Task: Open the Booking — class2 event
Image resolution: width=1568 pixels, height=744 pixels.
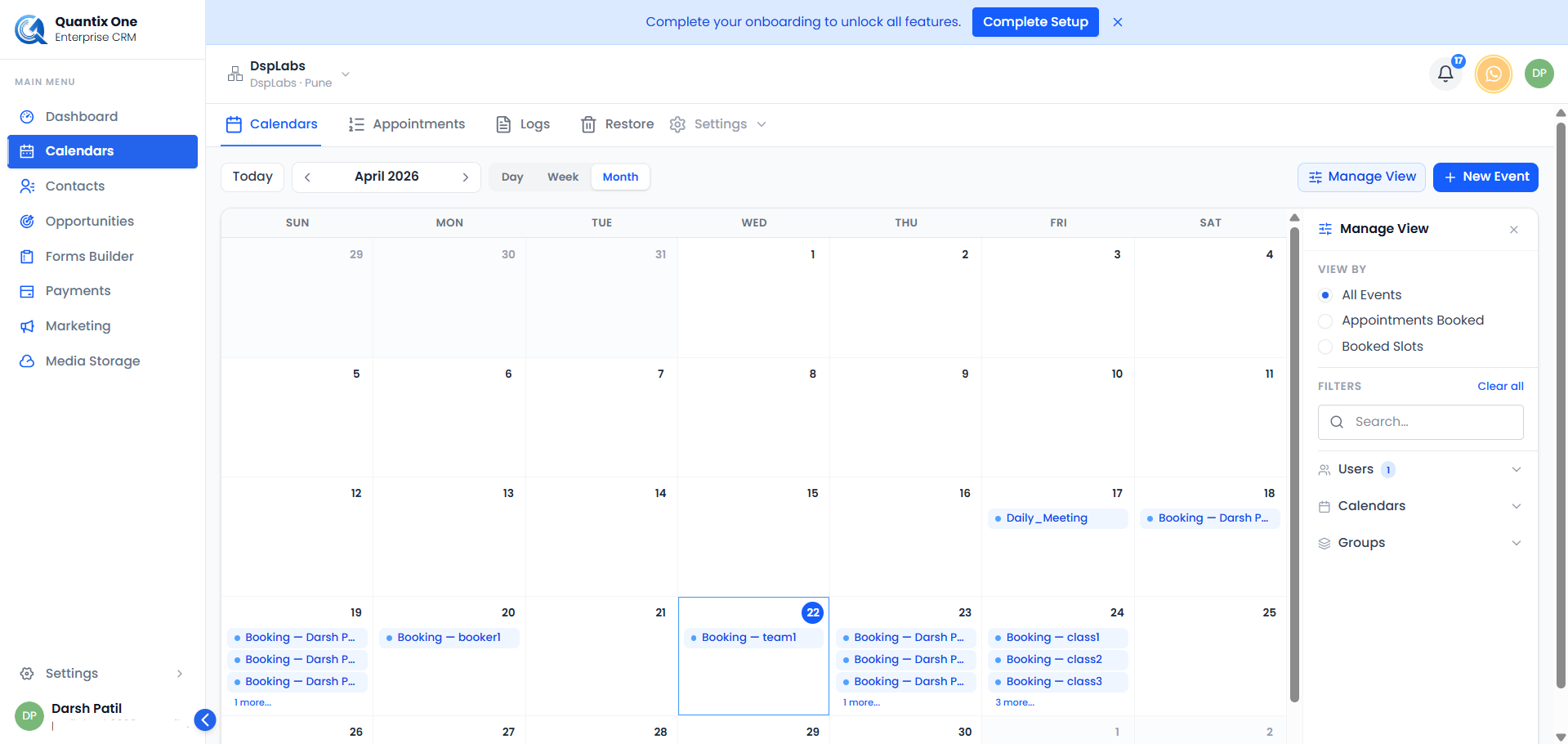Action: 1057,660
